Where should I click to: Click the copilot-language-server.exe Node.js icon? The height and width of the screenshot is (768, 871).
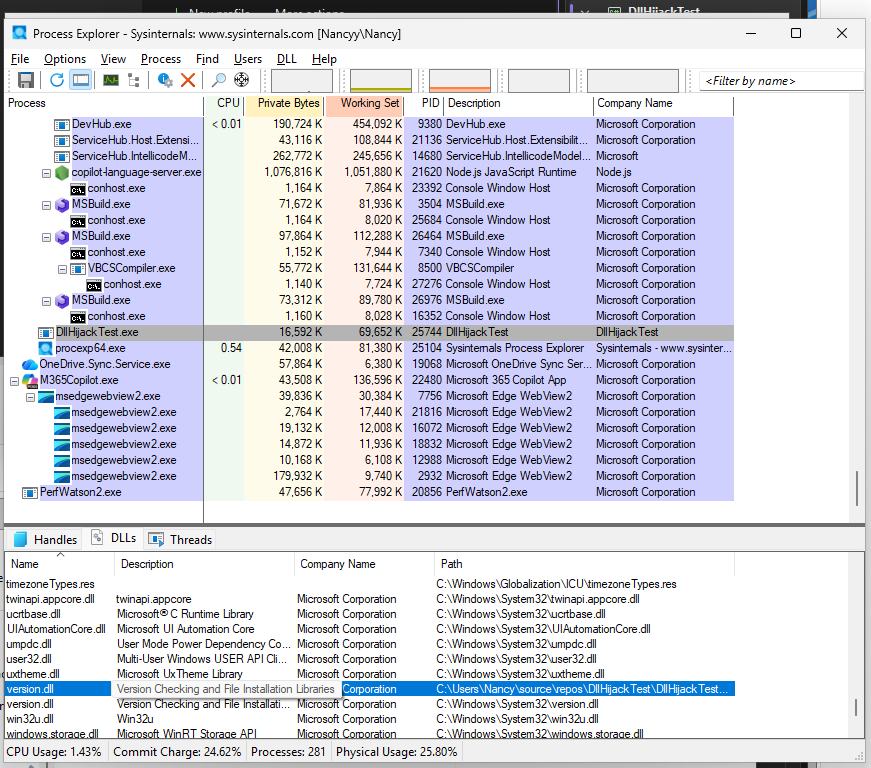tap(62, 173)
